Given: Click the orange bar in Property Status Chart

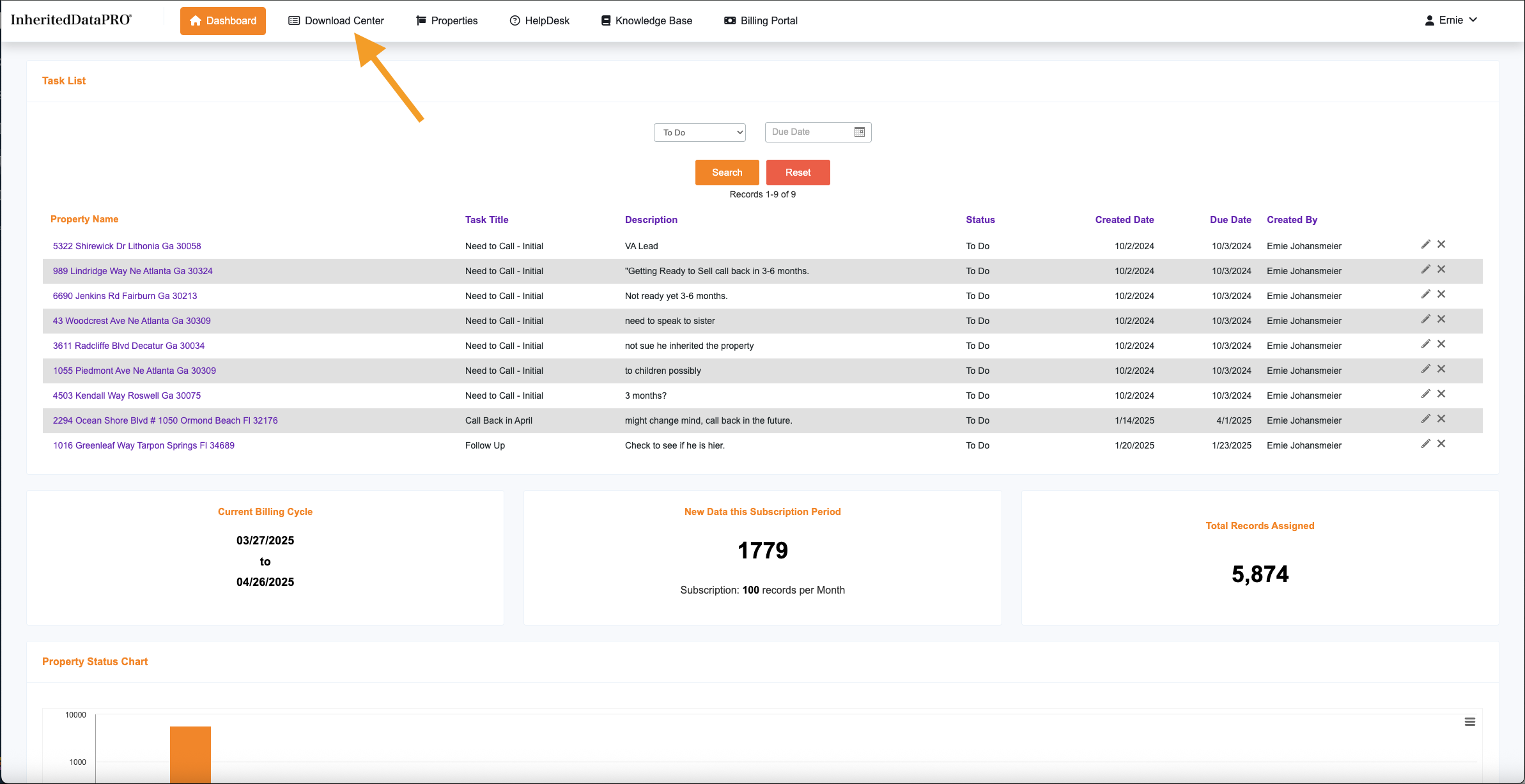Looking at the screenshot, I should pos(190,754).
